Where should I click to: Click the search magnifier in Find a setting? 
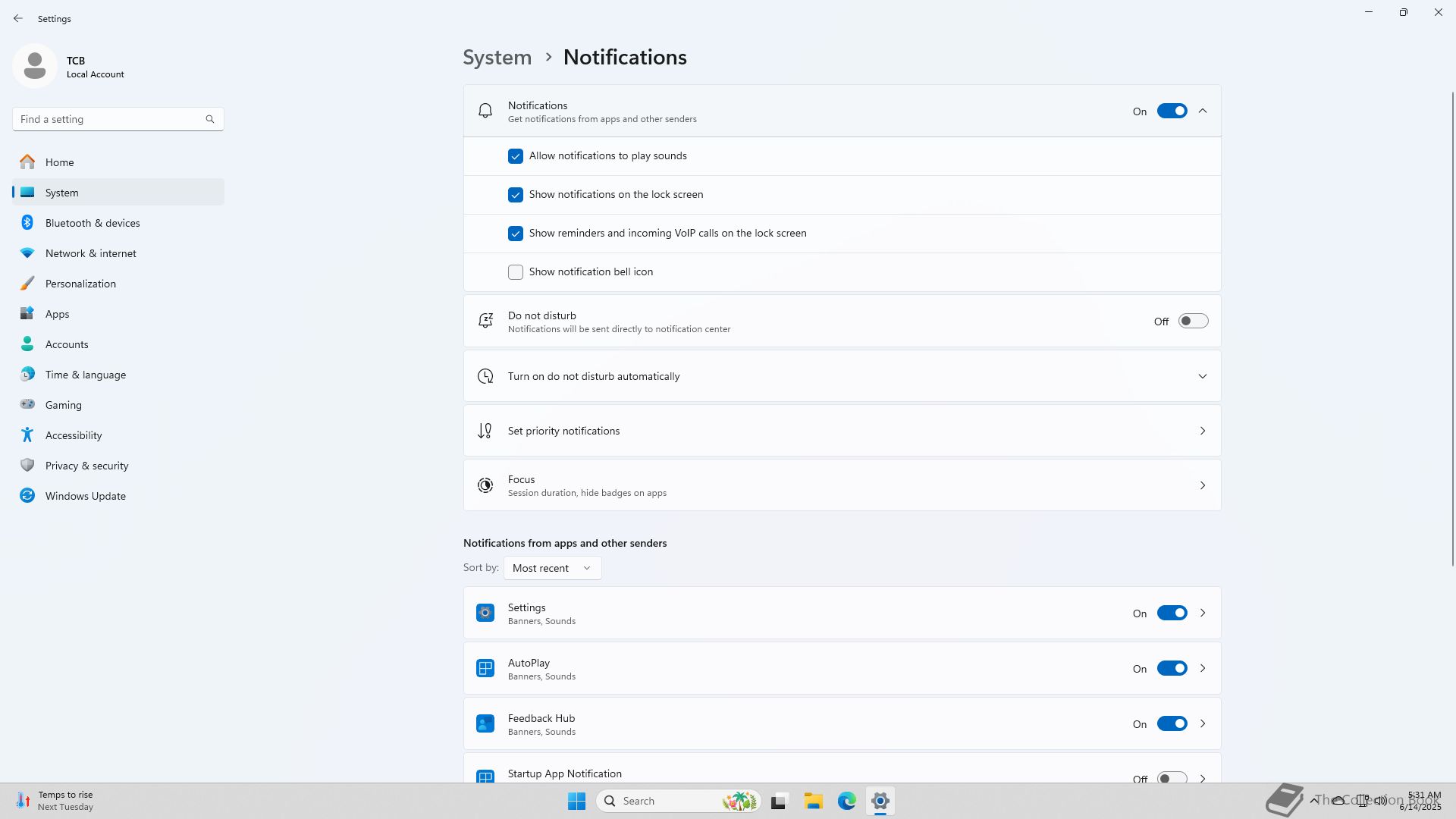pyautogui.click(x=210, y=119)
